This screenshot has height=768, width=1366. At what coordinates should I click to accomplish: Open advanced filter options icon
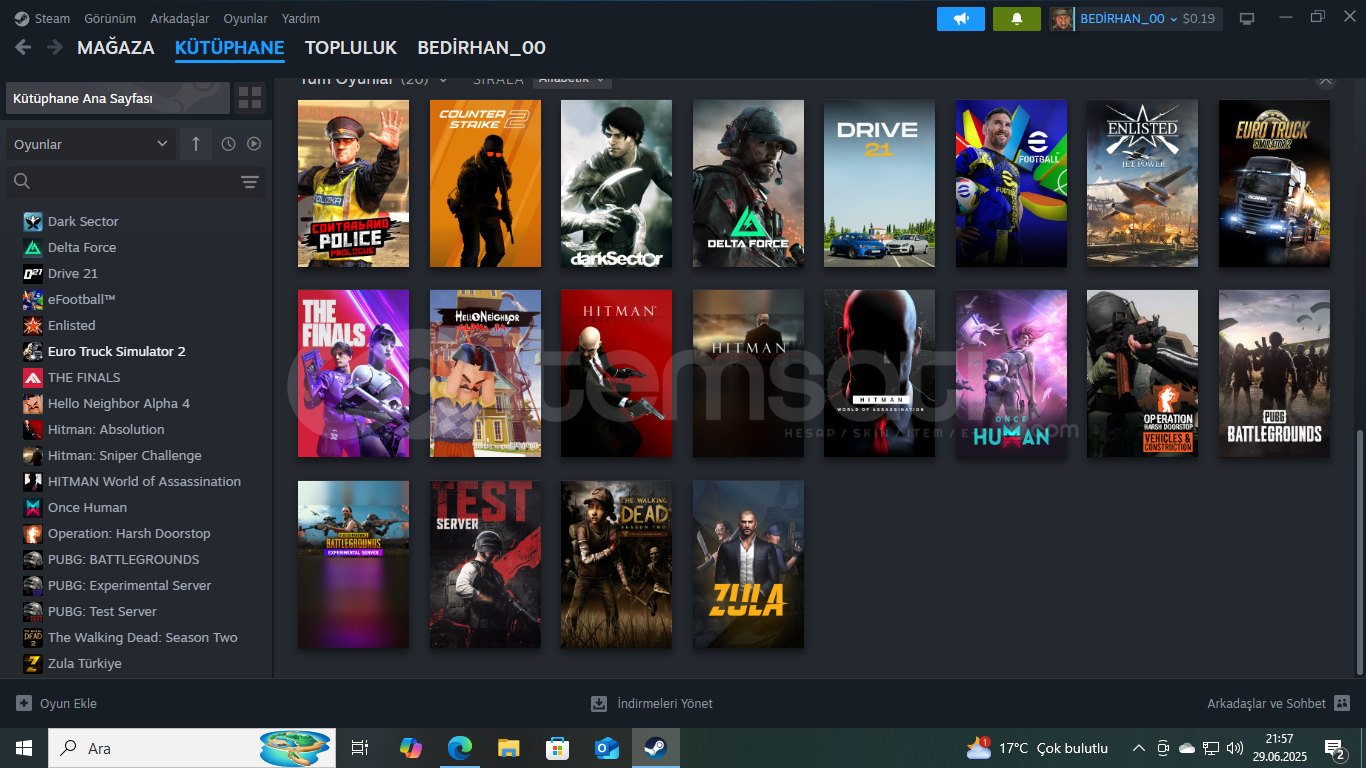(250, 181)
